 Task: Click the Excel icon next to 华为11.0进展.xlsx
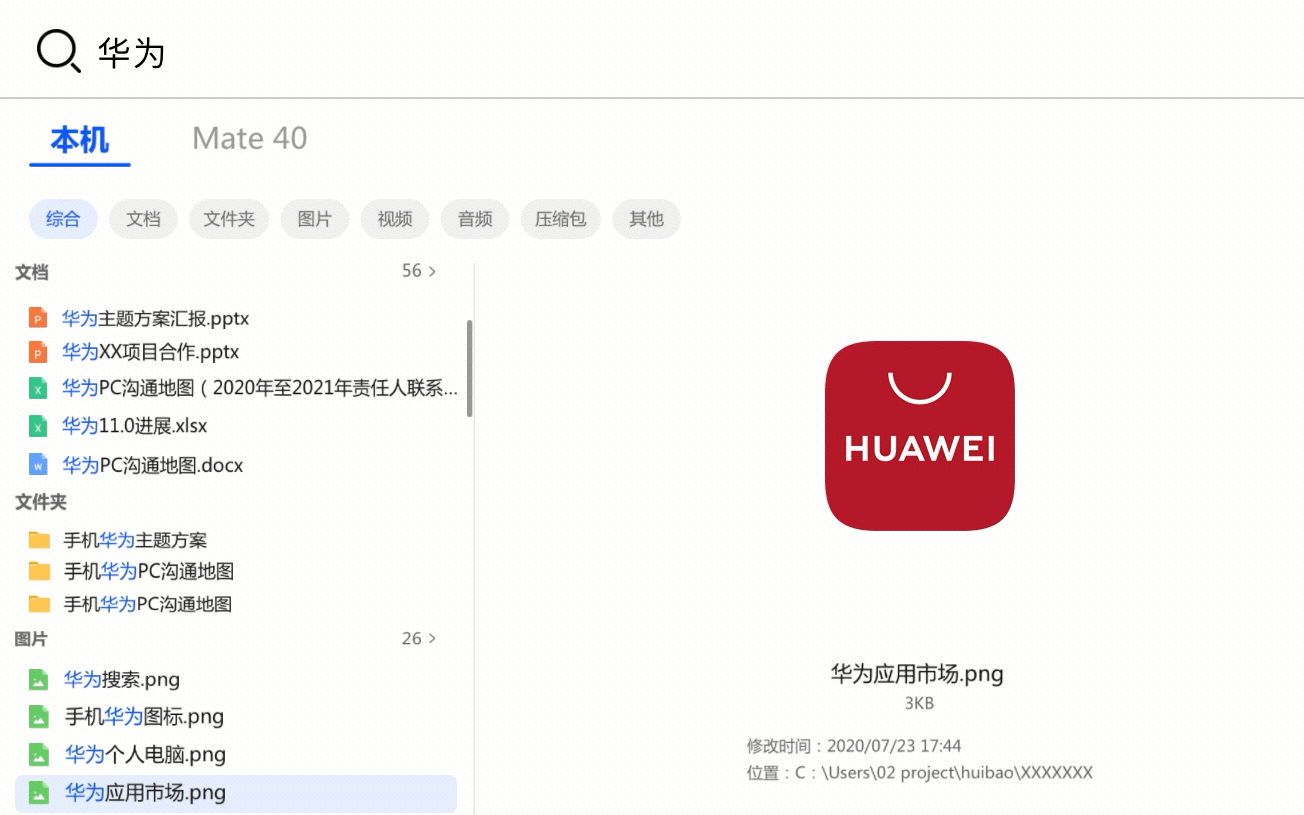point(38,426)
